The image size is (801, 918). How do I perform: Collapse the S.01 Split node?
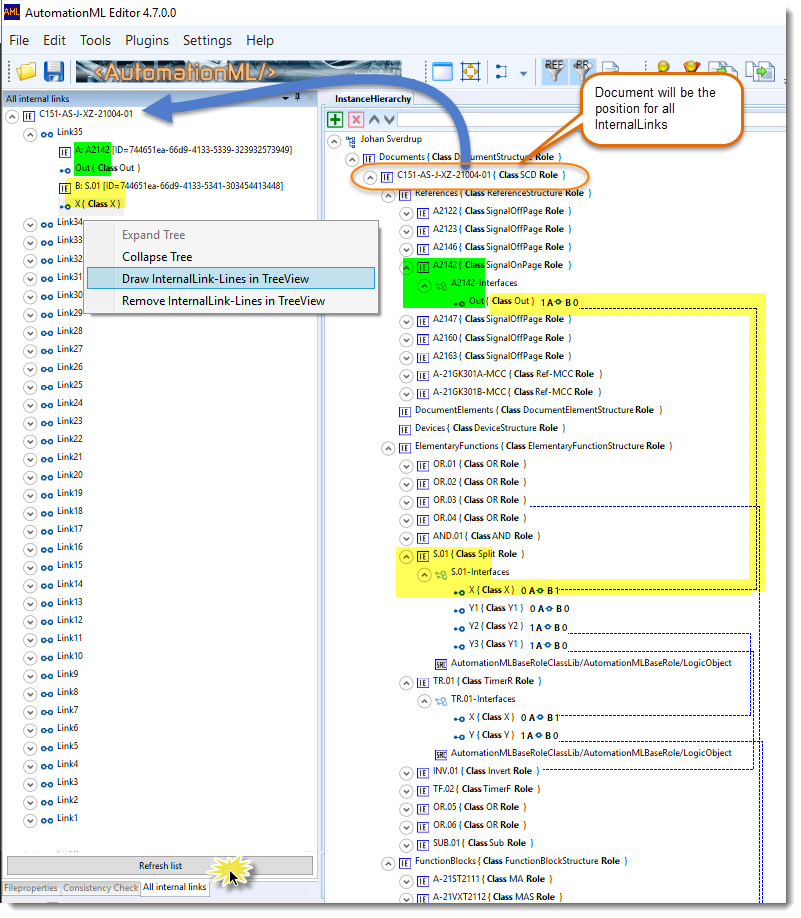[x=406, y=557]
